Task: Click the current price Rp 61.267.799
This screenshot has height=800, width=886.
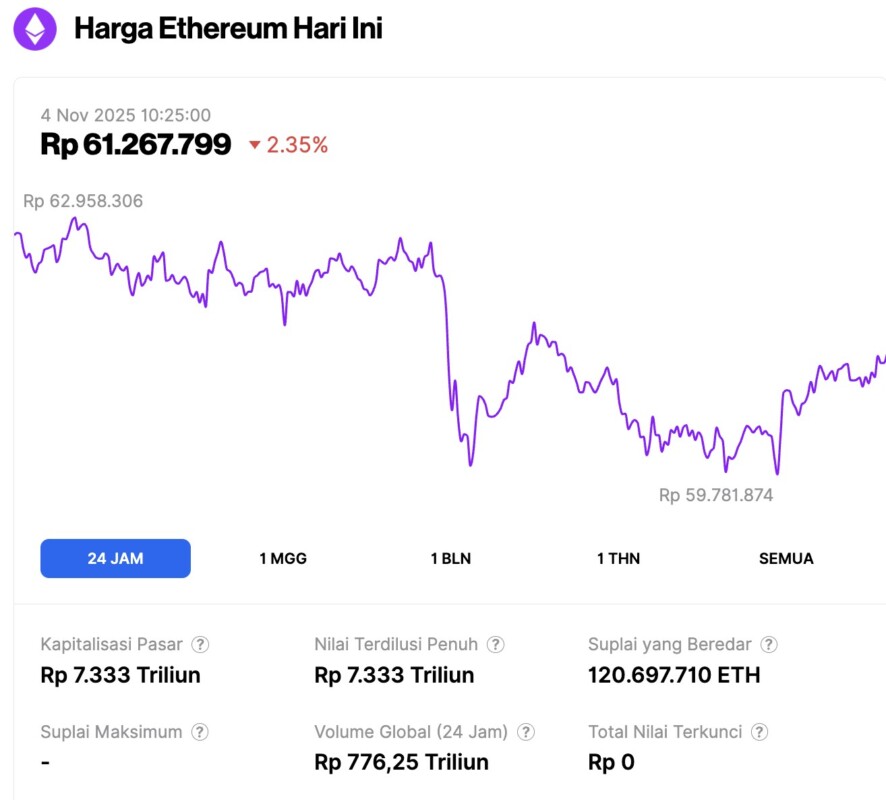Action: click(x=136, y=145)
